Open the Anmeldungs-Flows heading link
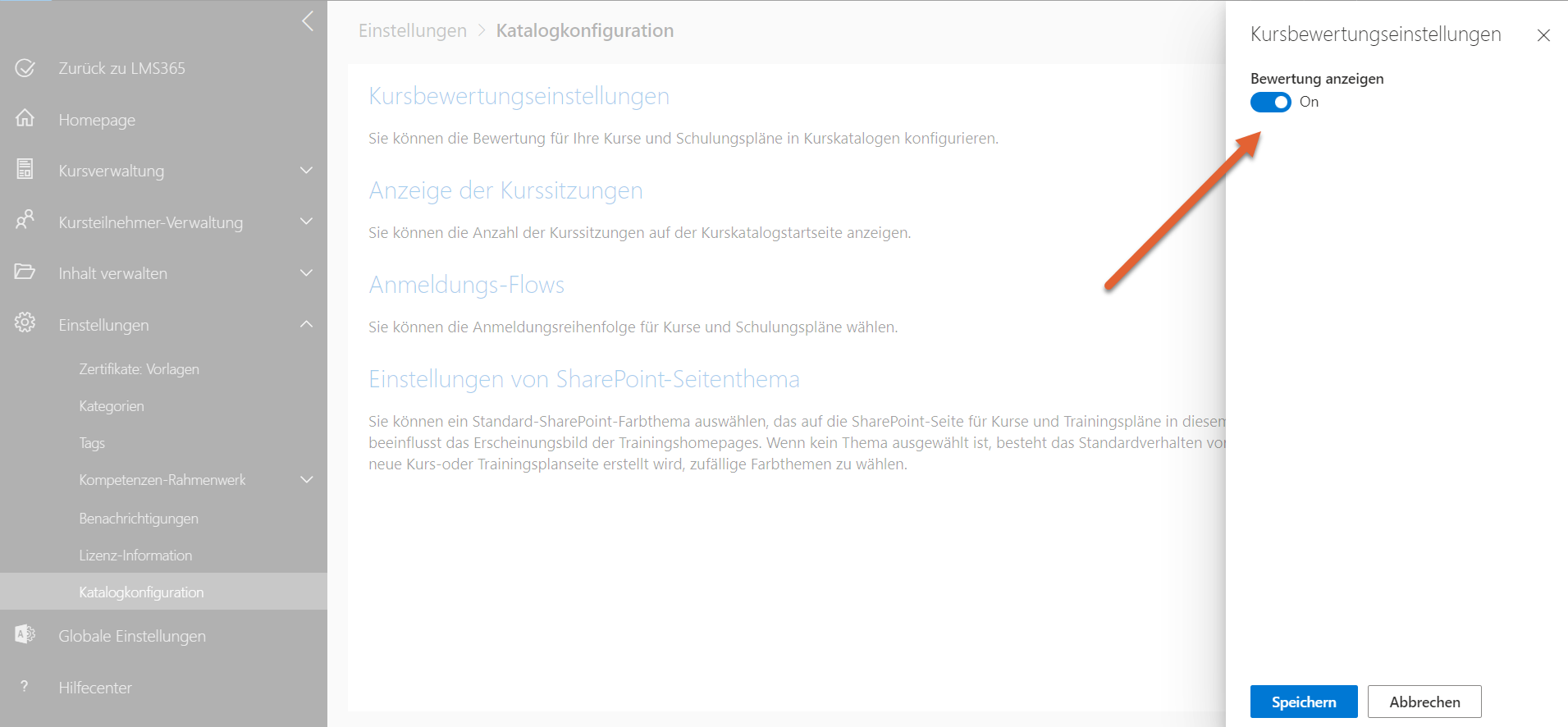 click(x=466, y=285)
